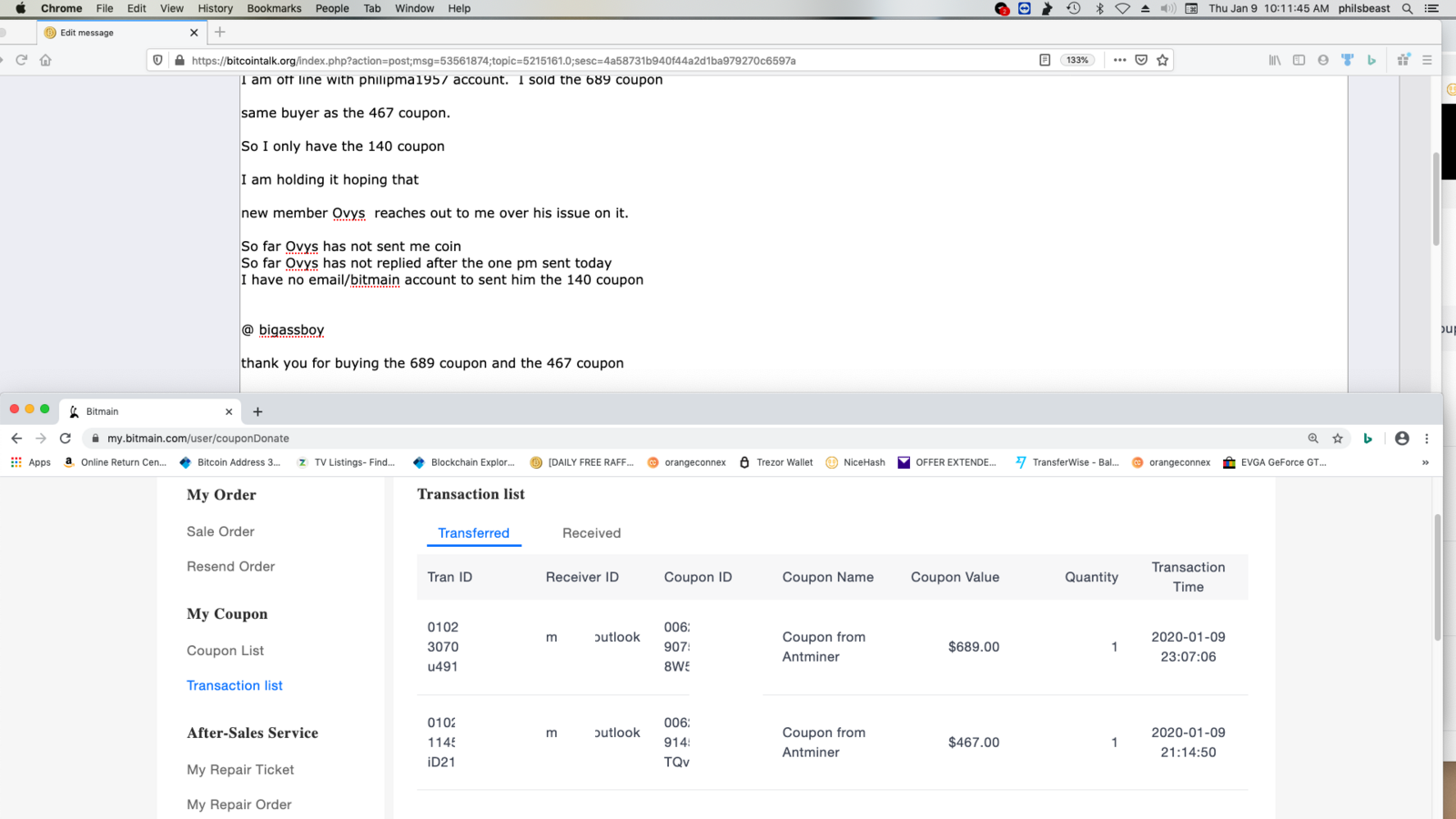This screenshot has width=1456, height=819.
Task: Switch to the Received tab
Action: [x=591, y=533]
